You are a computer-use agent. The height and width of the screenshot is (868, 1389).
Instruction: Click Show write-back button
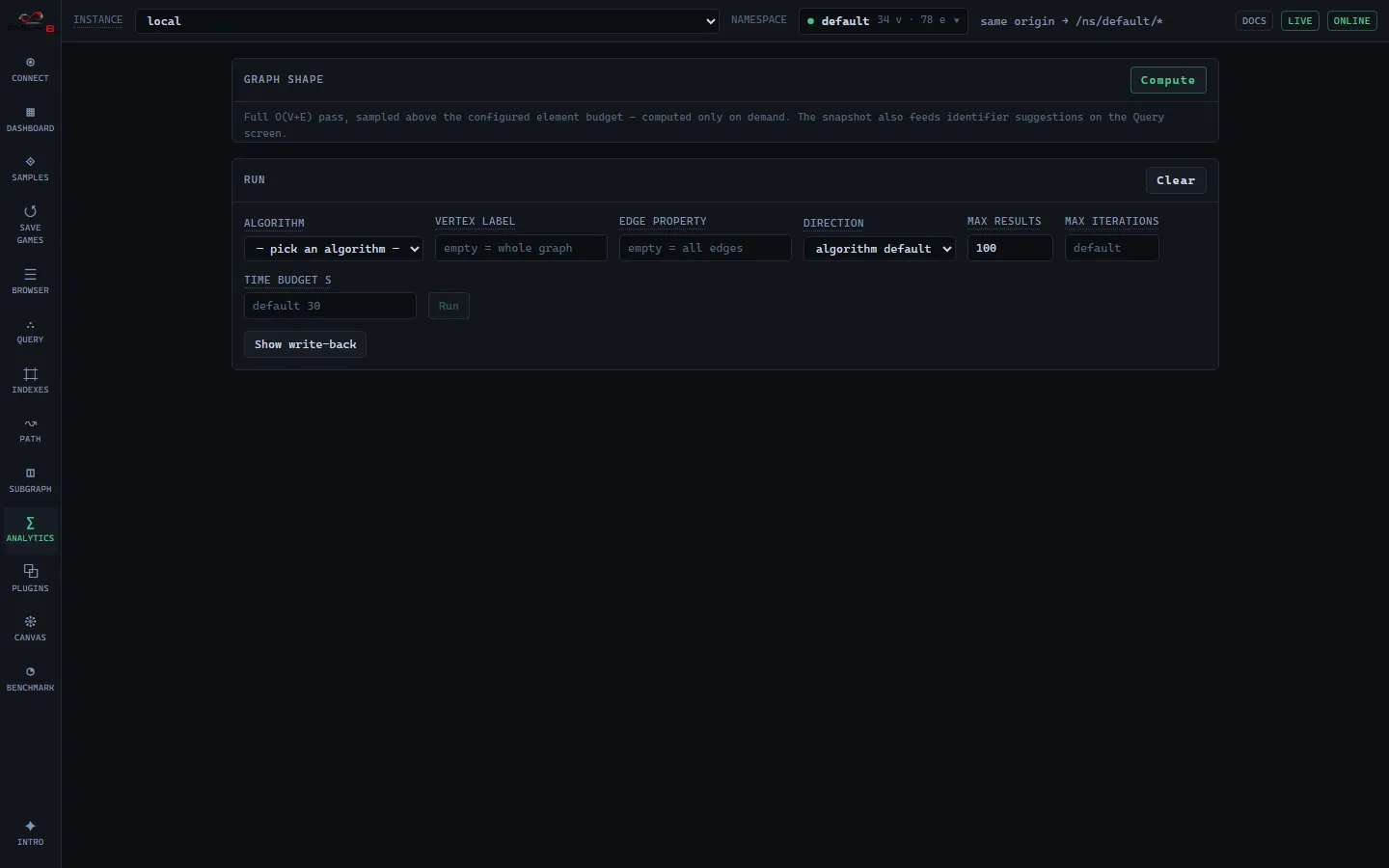305,344
